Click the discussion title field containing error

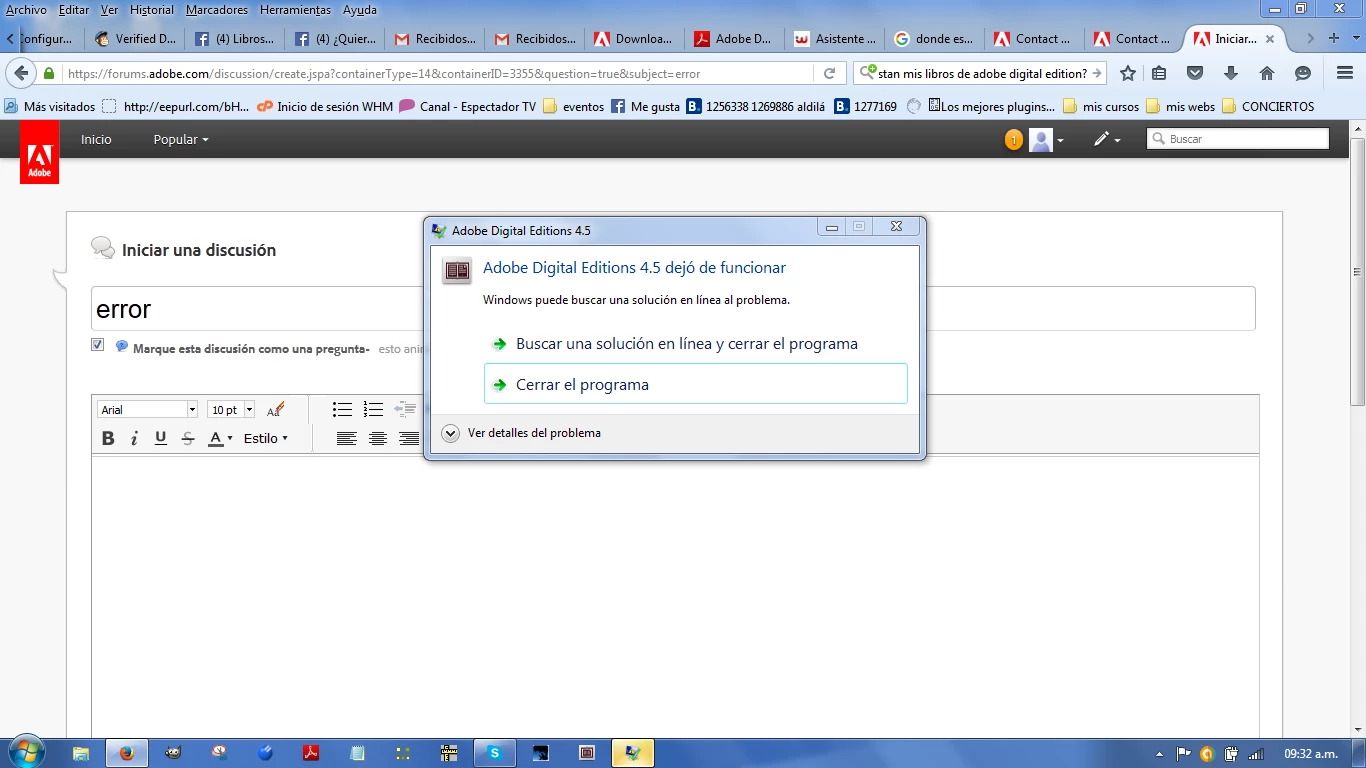673,309
